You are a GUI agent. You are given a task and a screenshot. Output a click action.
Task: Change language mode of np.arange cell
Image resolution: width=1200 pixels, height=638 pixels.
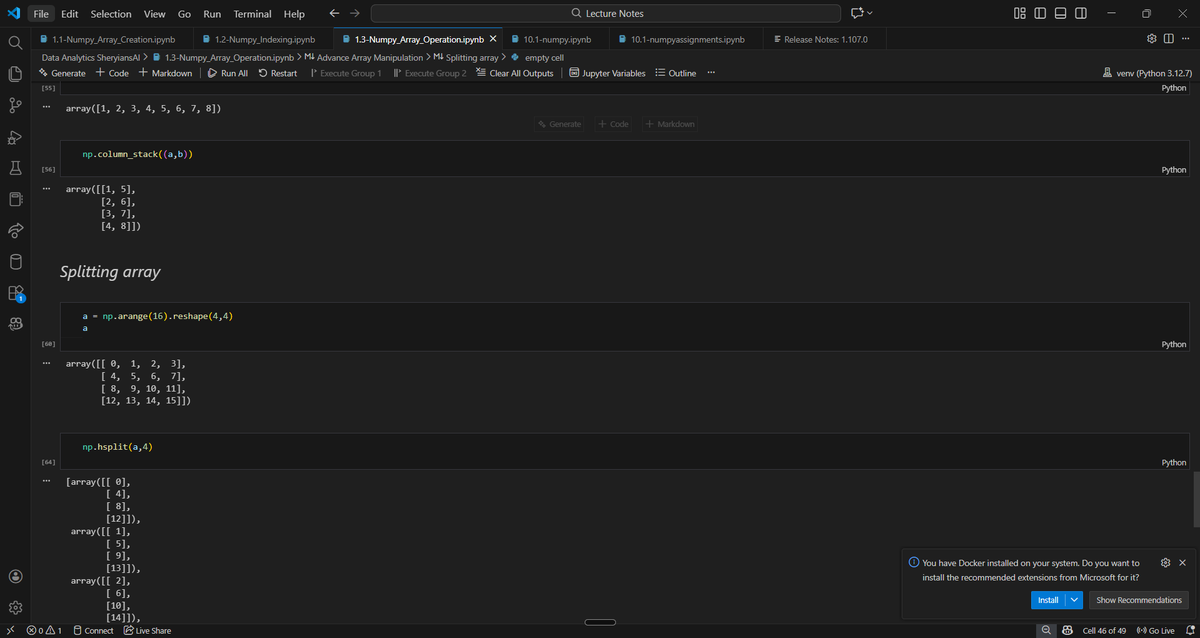click(x=1174, y=344)
